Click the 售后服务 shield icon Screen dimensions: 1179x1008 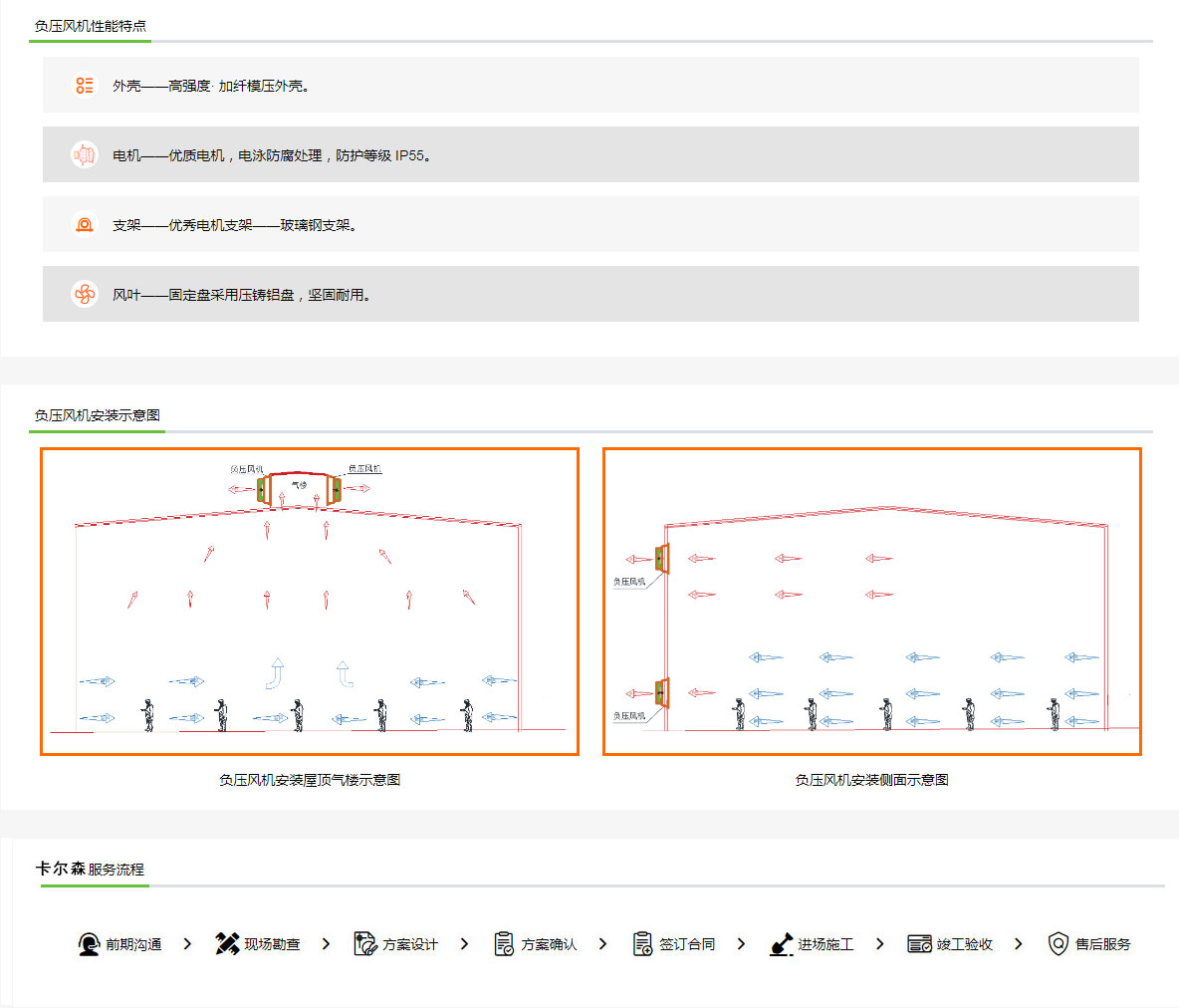pyautogui.click(x=1058, y=944)
